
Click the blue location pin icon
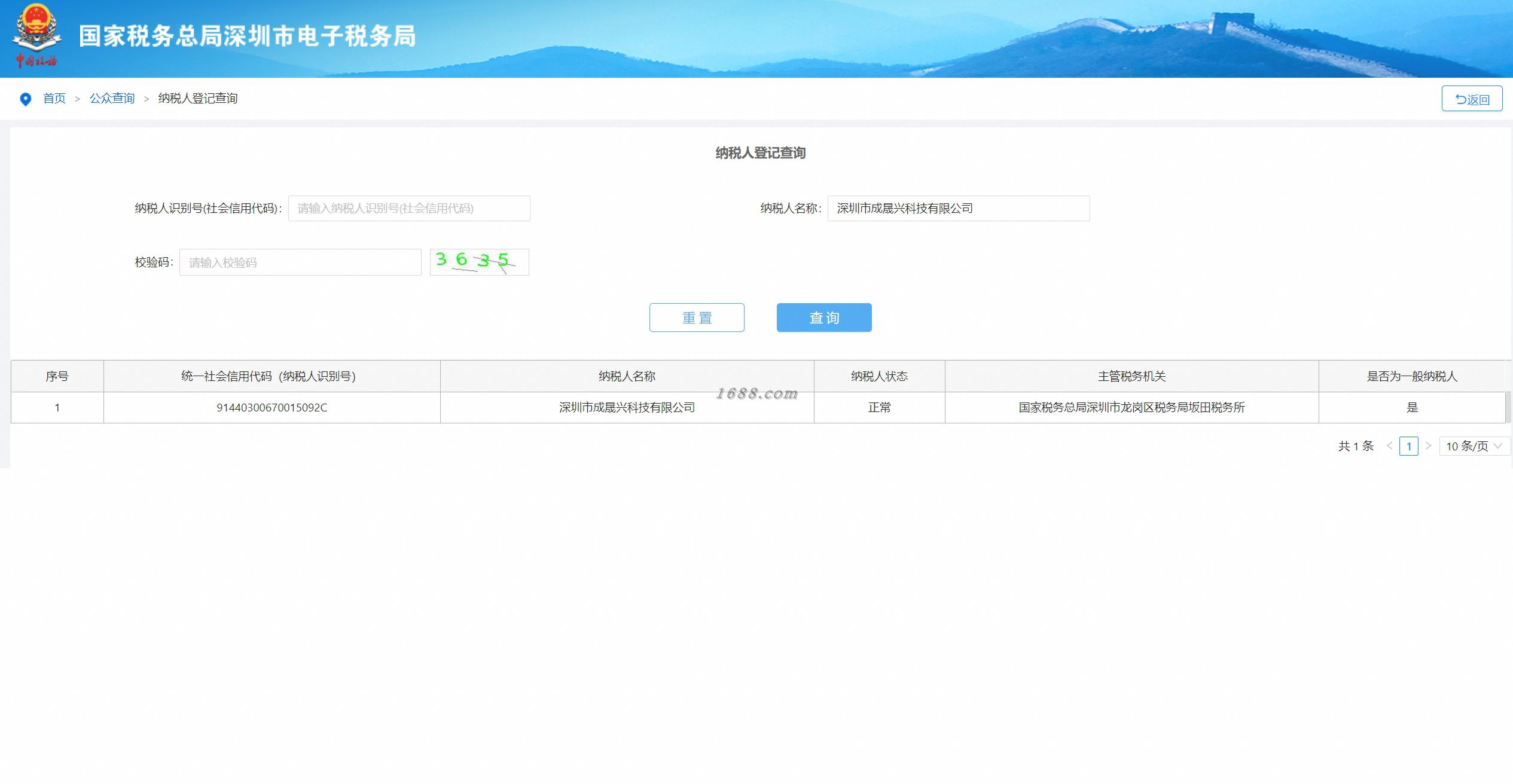25,99
